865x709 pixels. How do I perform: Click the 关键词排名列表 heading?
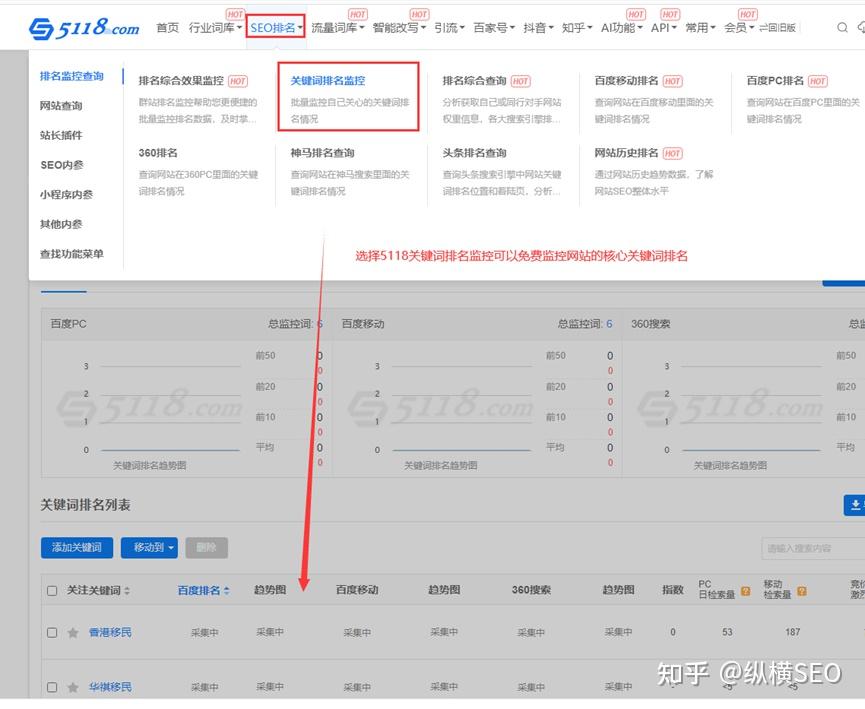point(86,505)
